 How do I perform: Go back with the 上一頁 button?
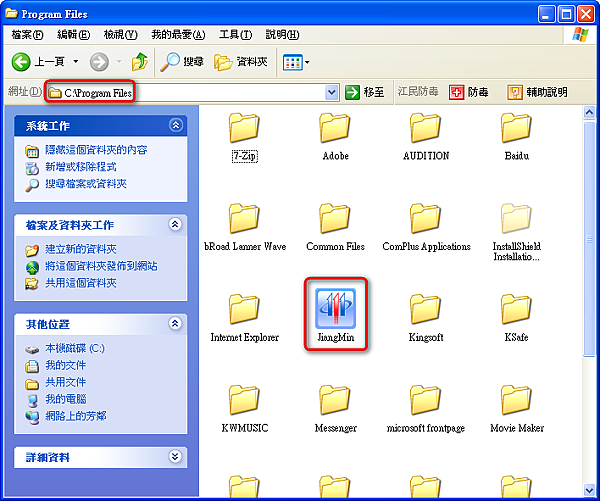coord(38,62)
